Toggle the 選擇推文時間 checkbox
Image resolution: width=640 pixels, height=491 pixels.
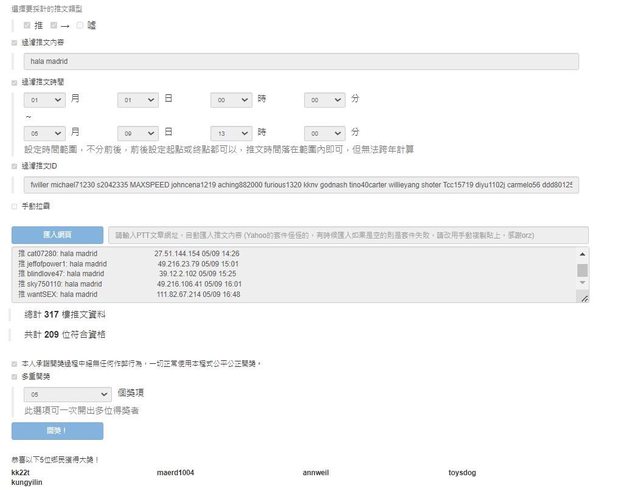pyautogui.click(x=14, y=83)
